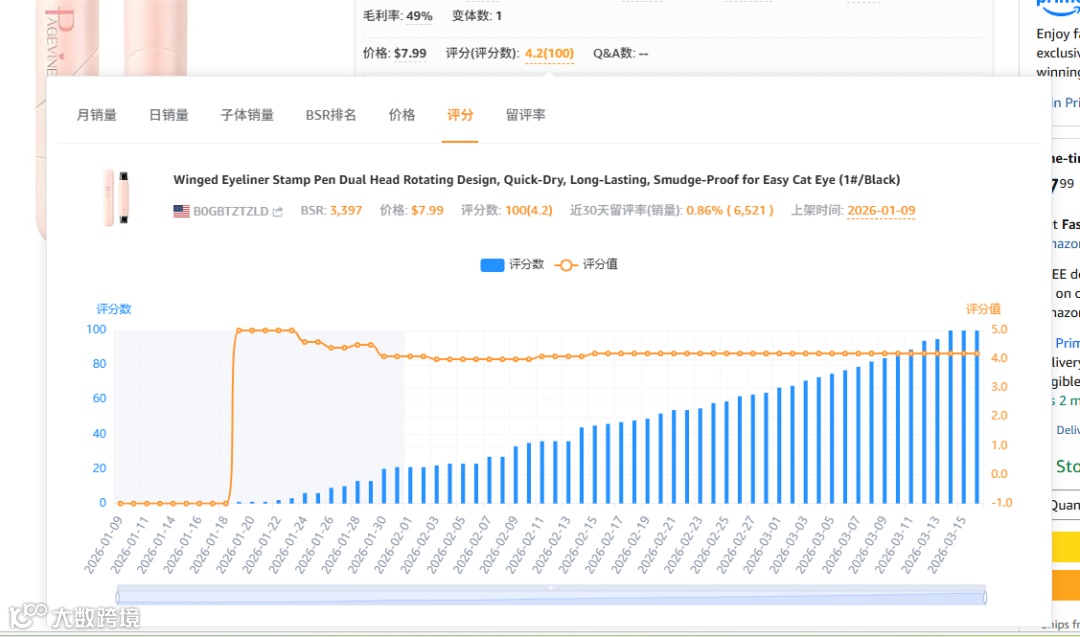Screen dimensions: 1080x637
Task: Toggle the 评分数 legend series
Action: (512, 264)
